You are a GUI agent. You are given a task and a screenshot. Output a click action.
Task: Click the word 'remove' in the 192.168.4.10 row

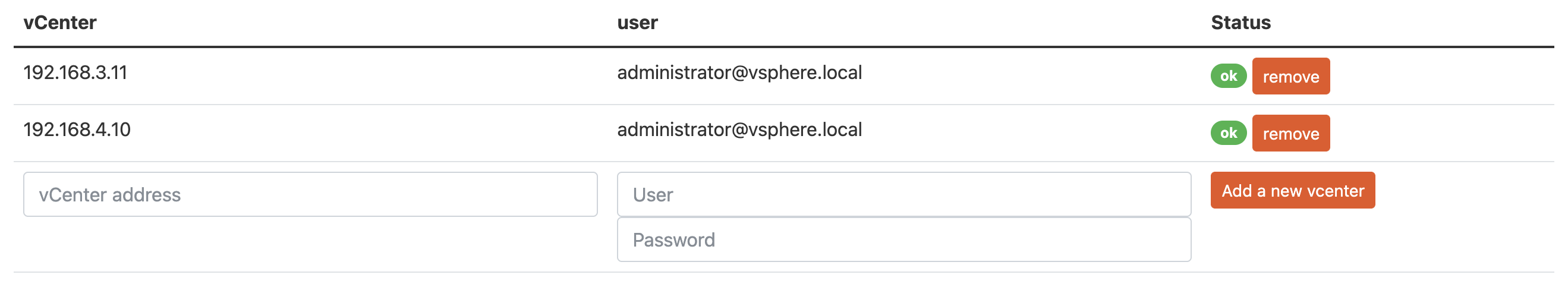click(1291, 134)
